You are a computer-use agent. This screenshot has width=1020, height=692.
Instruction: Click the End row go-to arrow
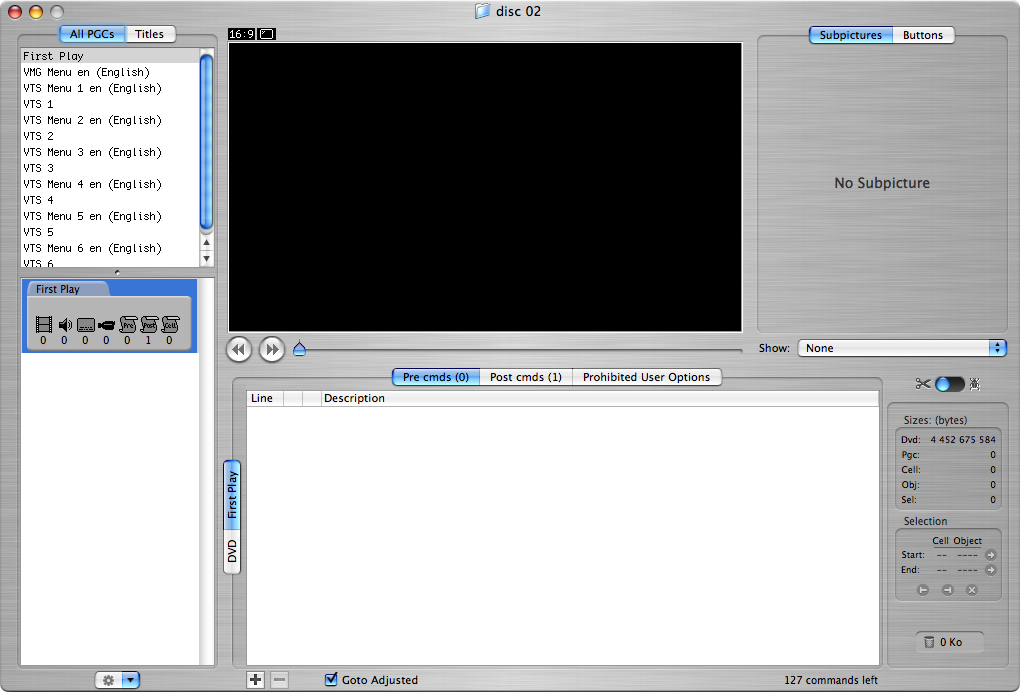(990, 570)
